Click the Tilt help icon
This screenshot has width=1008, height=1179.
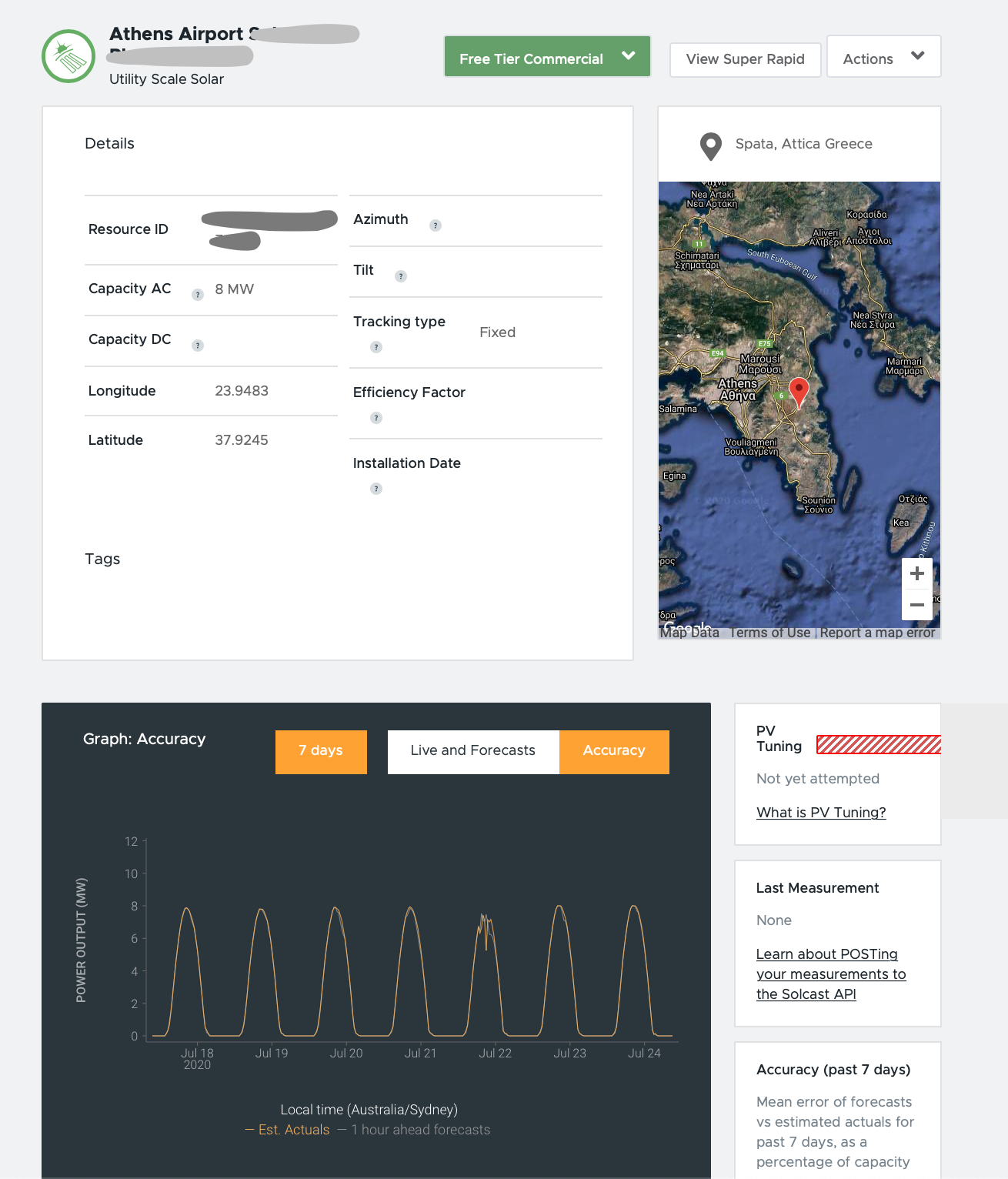tap(401, 276)
